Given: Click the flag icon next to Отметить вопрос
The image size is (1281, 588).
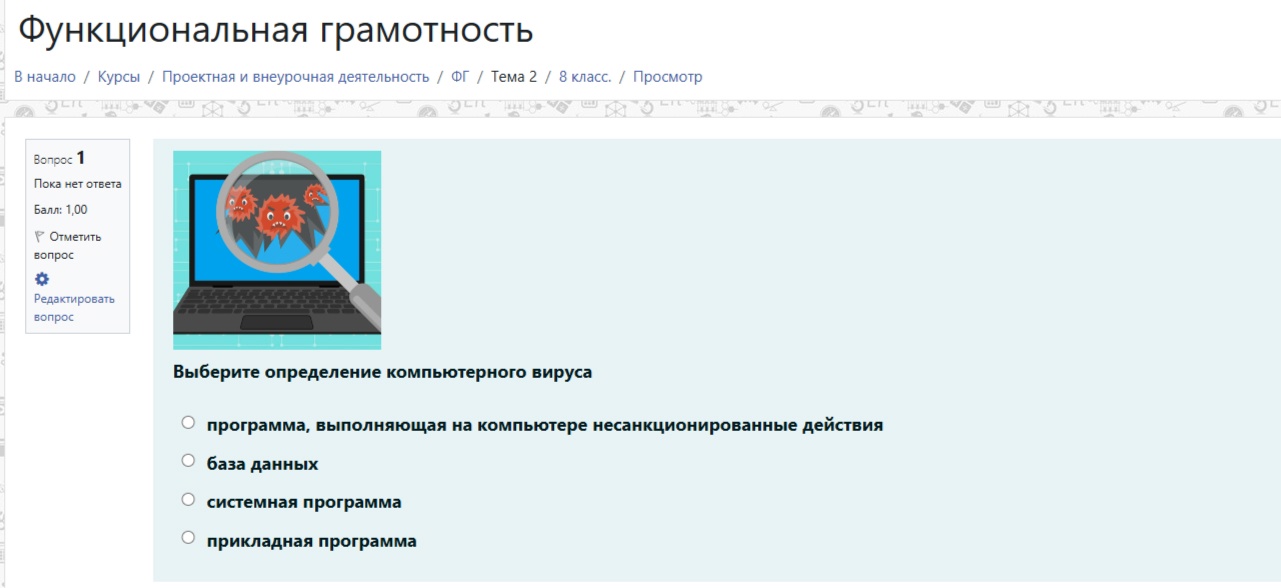Looking at the screenshot, I should tap(40, 237).
